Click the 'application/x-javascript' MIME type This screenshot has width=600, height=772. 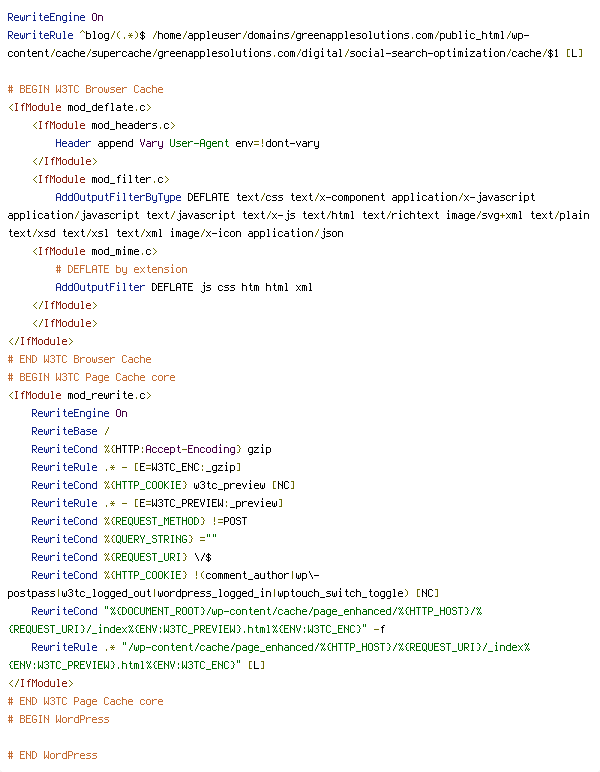point(463,197)
